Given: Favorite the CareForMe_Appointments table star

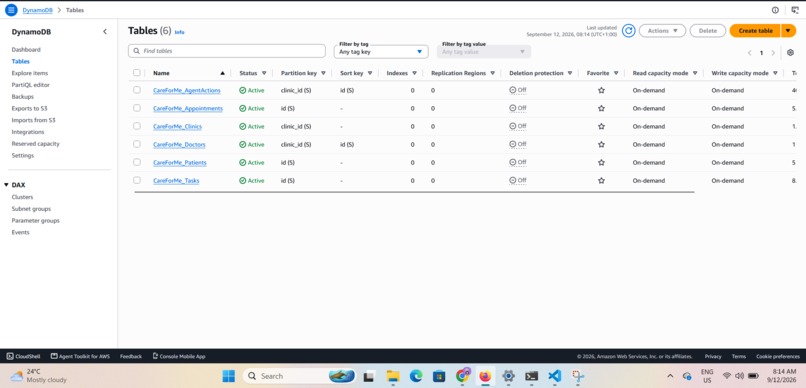Looking at the screenshot, I should 601,108.
